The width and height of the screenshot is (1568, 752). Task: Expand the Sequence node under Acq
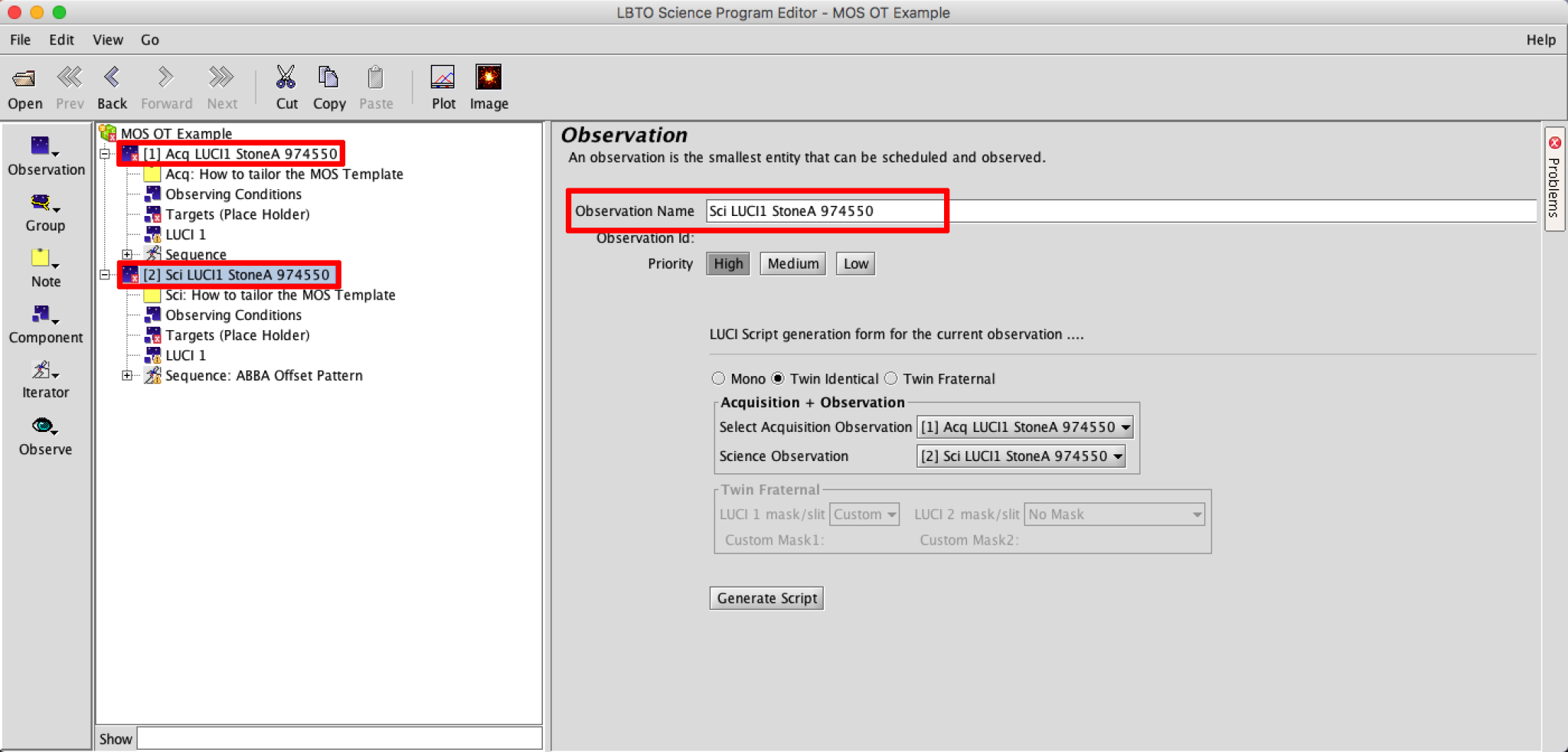(127, 254)
